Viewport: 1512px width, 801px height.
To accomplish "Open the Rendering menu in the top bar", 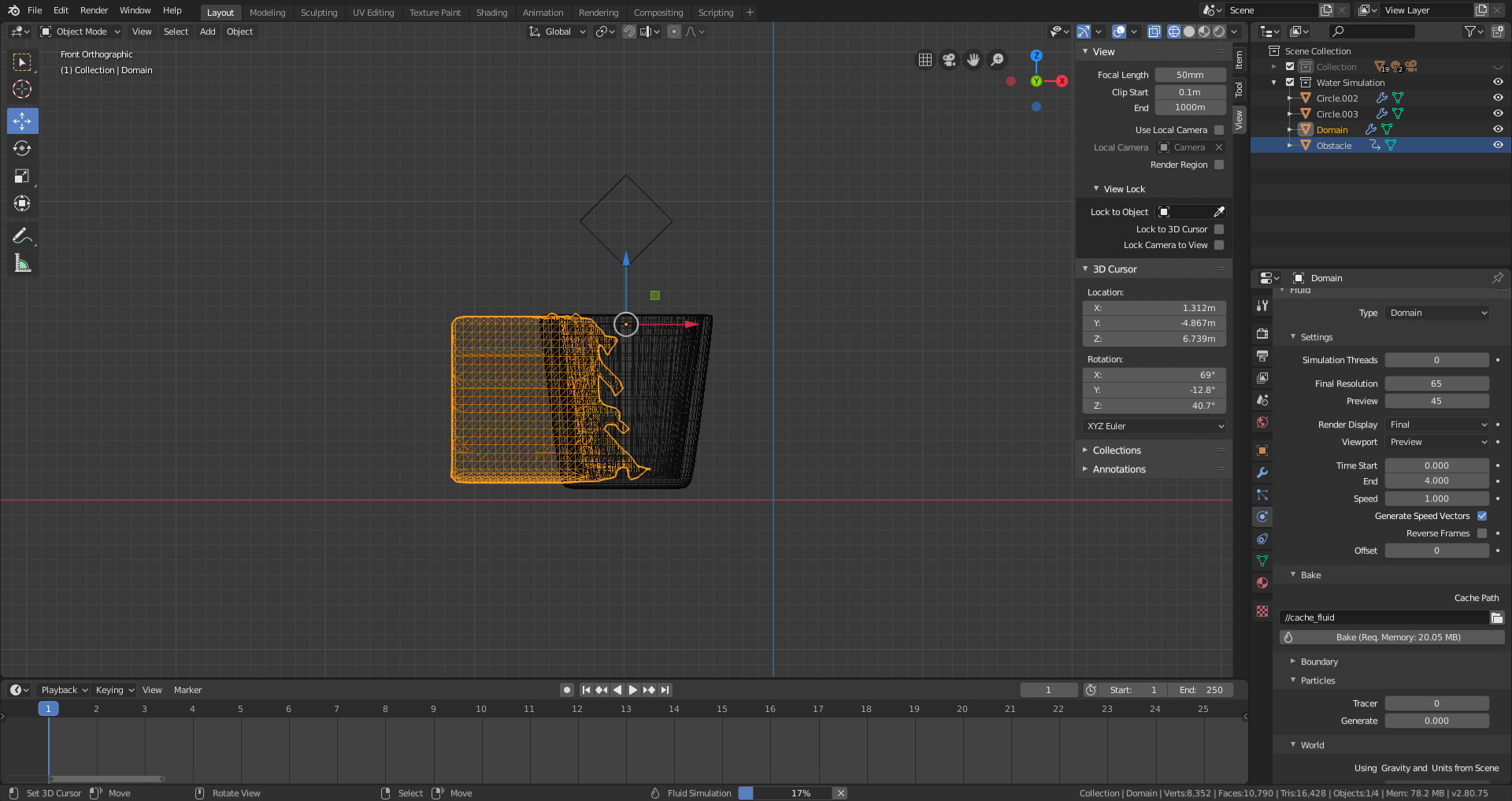I will point(598,12).
